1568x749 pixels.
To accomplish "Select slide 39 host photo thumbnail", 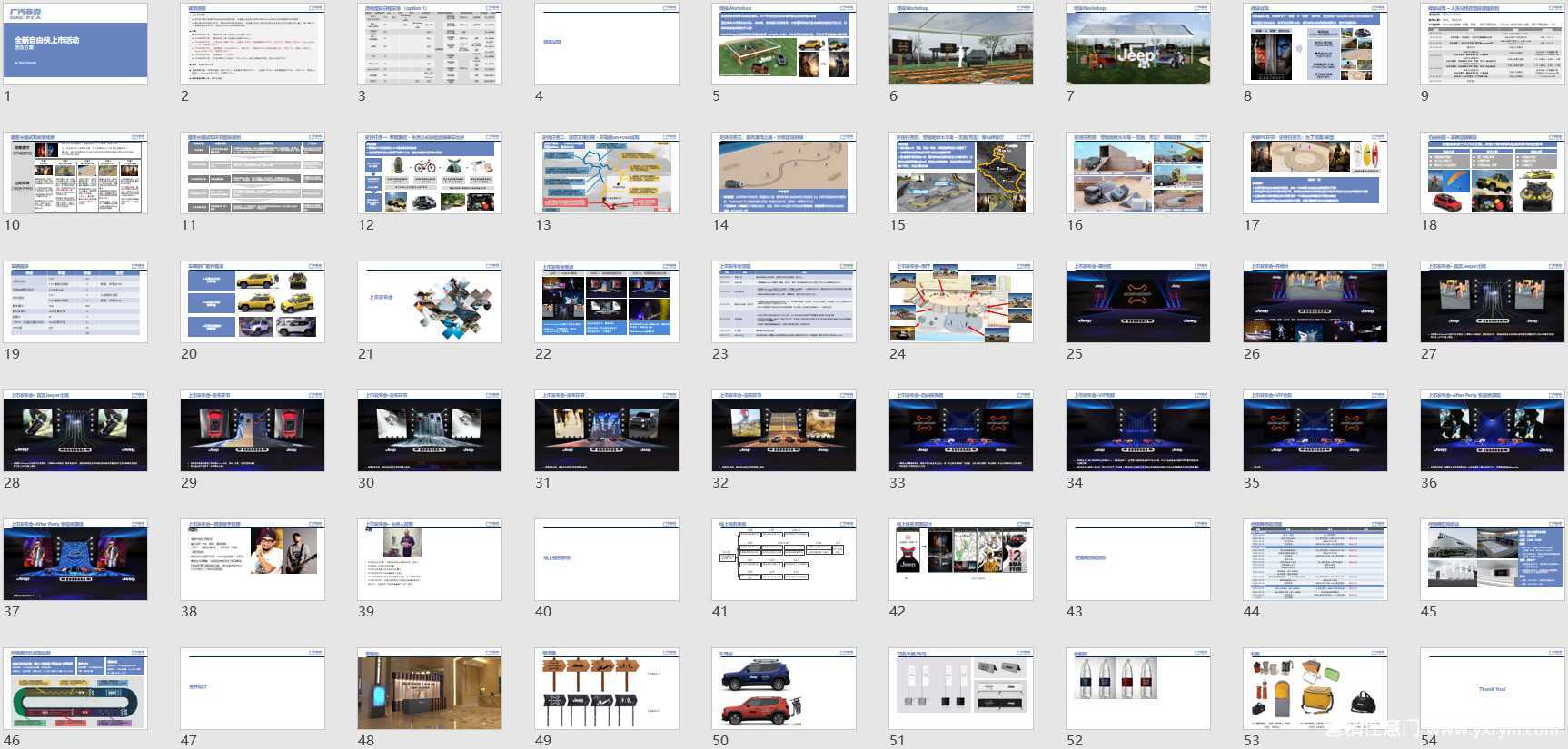I will point(430,559).
